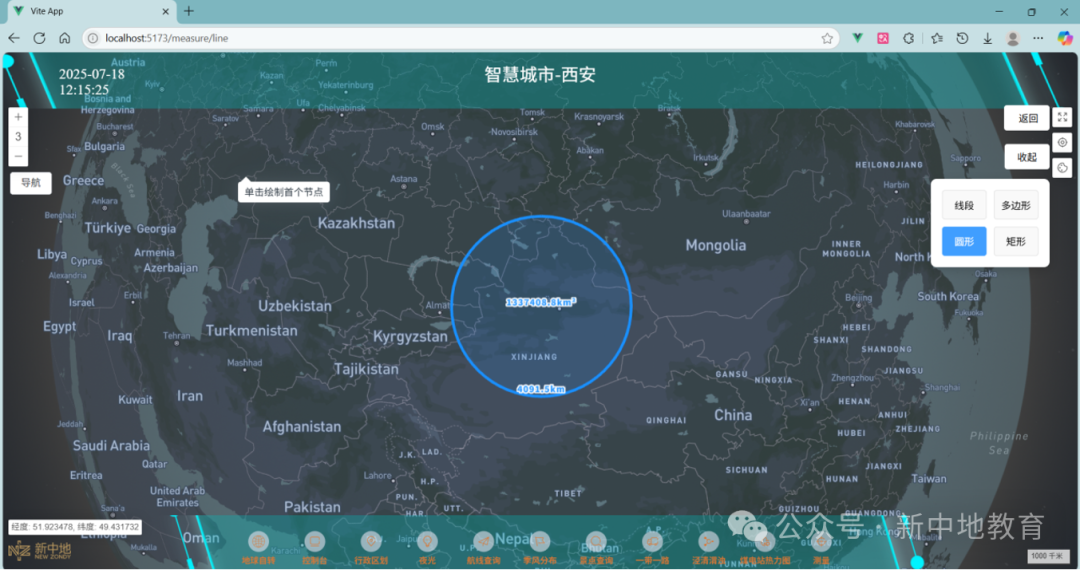
Task: Open the browser extensions puzzle icon
Action: tap(909, 39)
